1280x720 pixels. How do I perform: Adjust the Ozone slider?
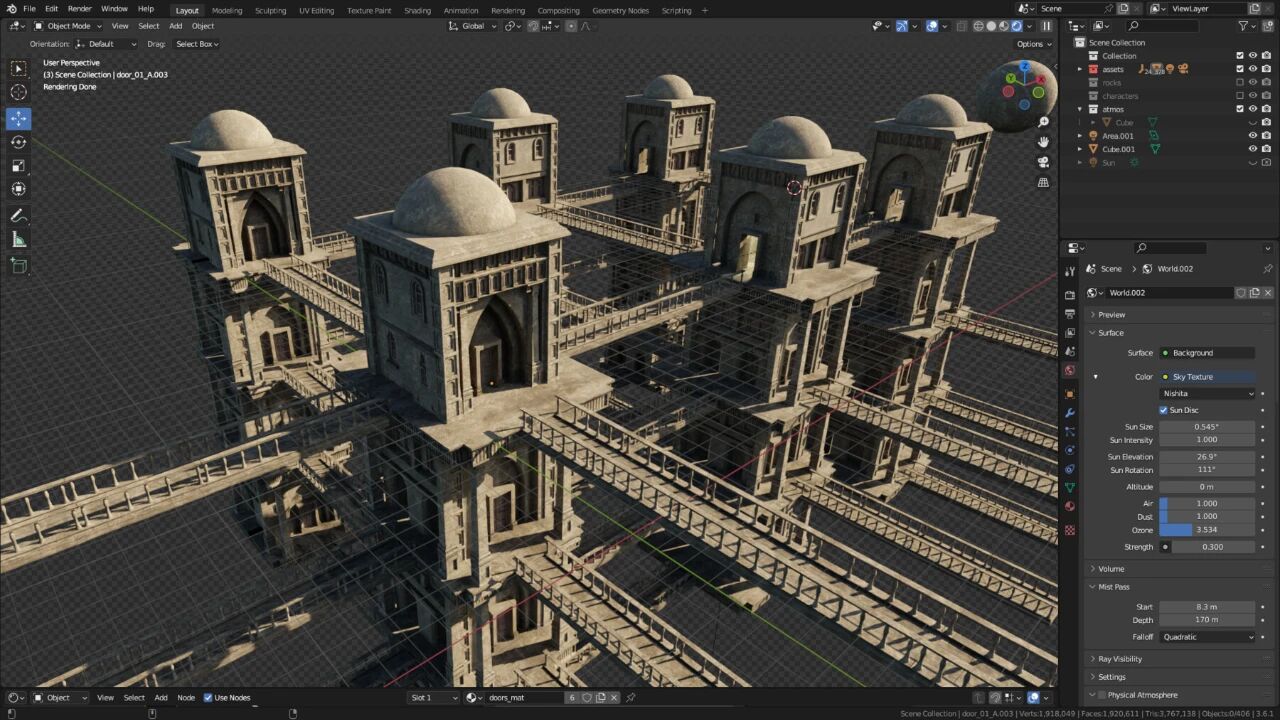[1207, 530]
